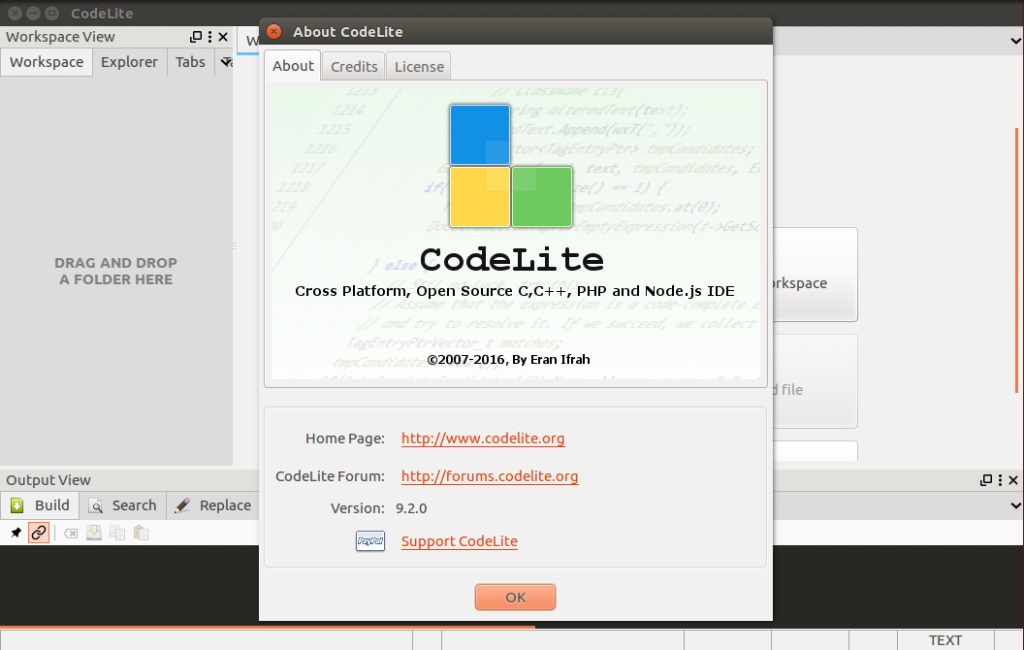Click the scrollbar on the welcome page
The image size is (1024, 650).
click(x=1017, y=260)
